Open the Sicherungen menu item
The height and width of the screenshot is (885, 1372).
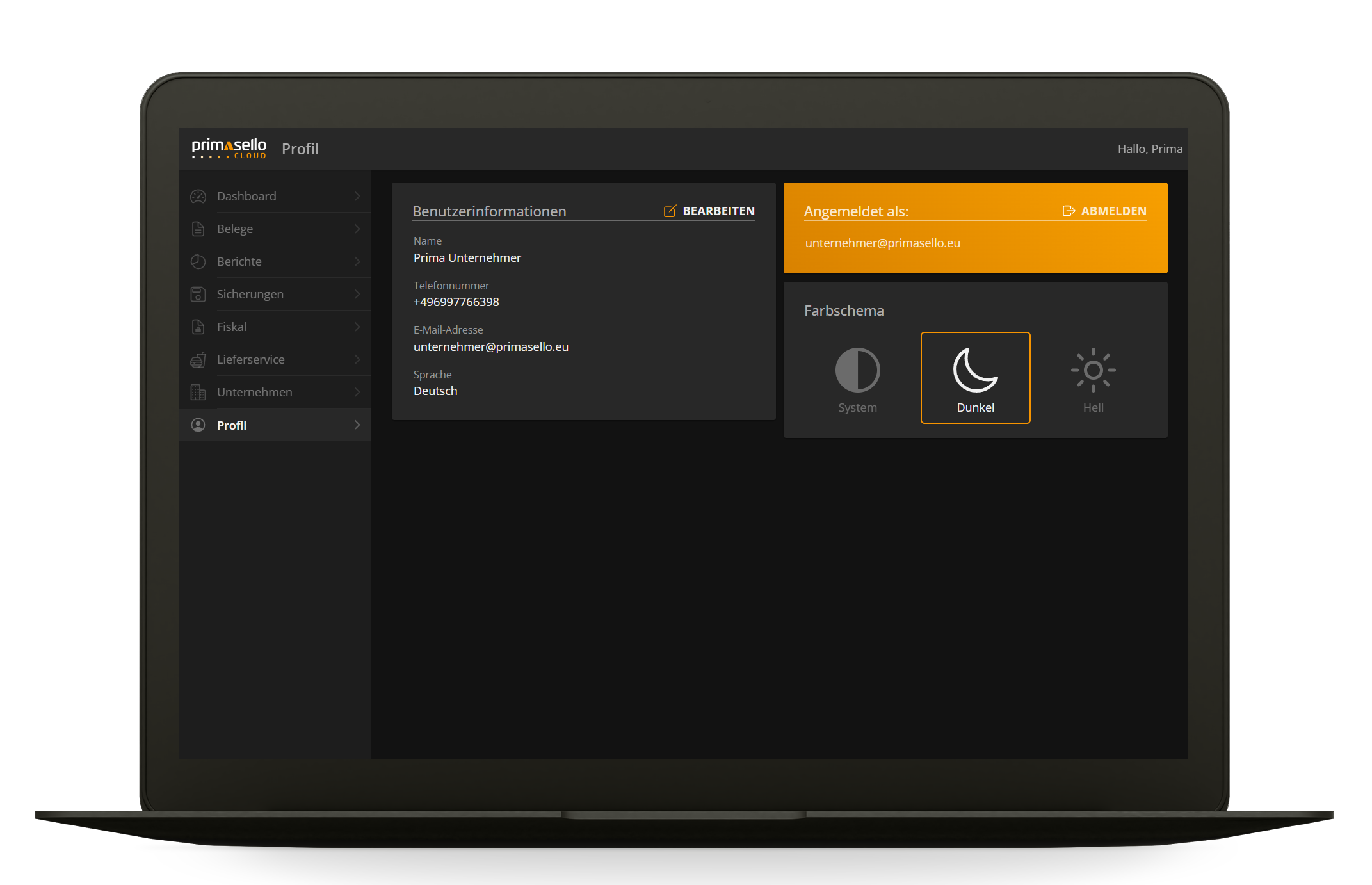(250, 295)
